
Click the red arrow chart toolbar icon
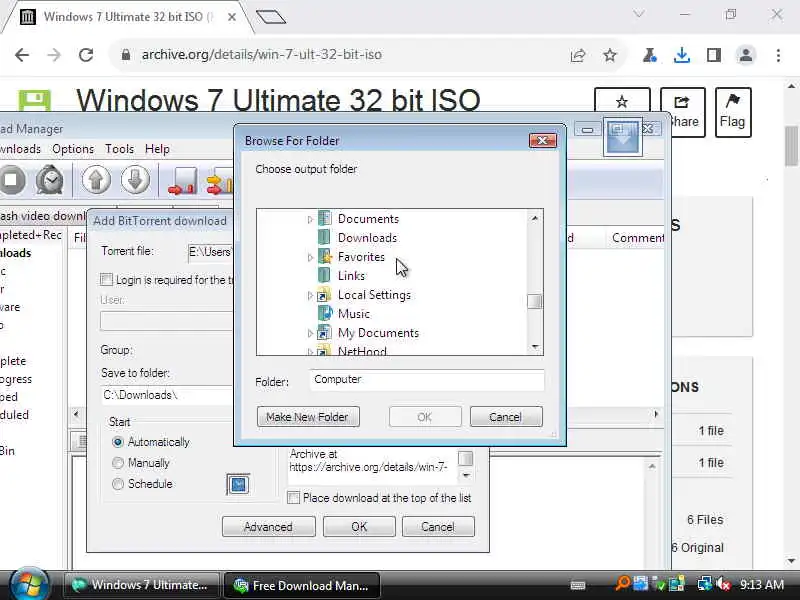(182, 182)
